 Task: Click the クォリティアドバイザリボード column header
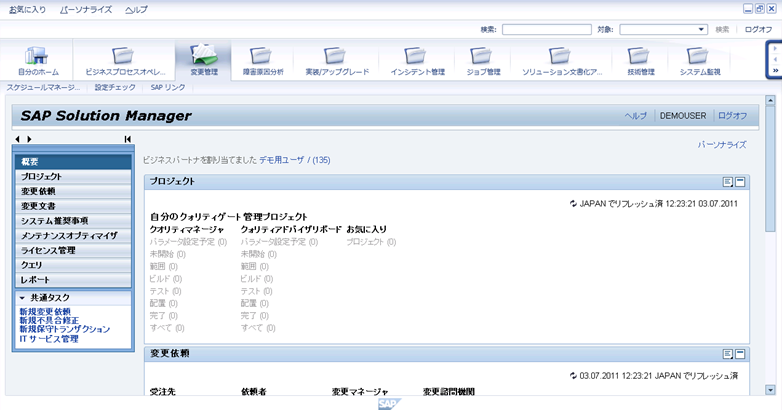tap(291, 229)
